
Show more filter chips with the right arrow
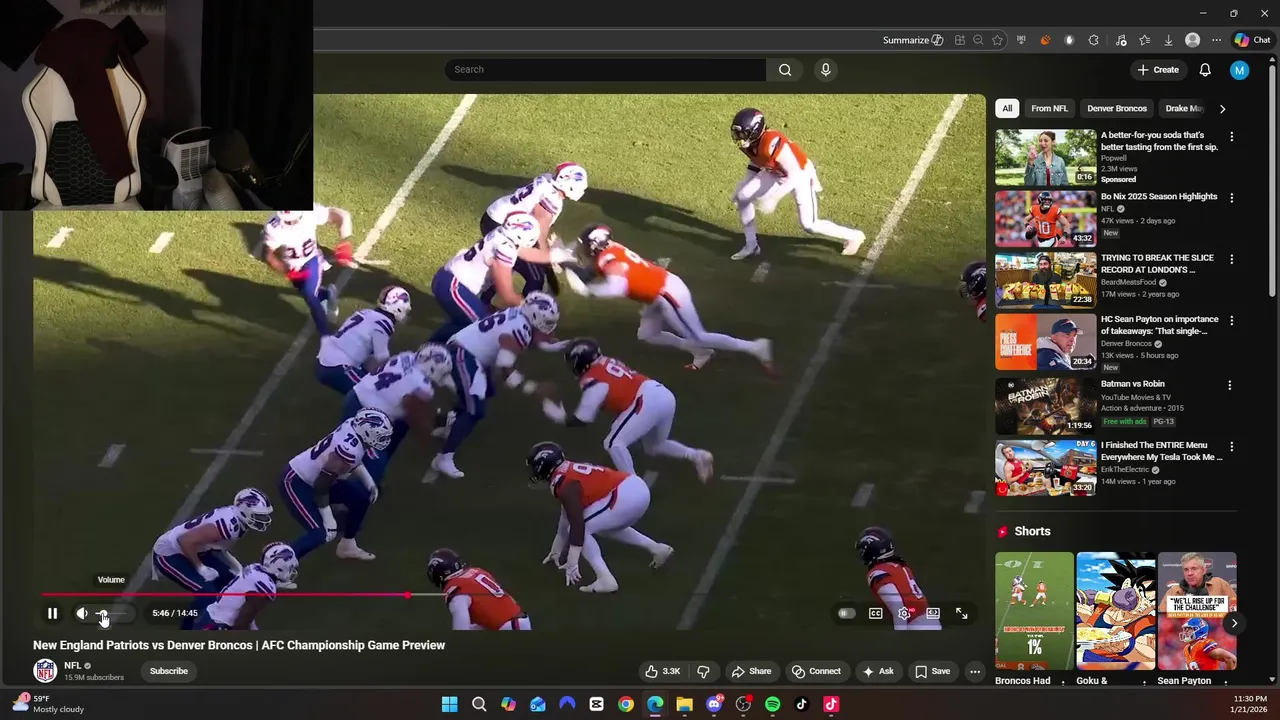[x=1222, y=108]
